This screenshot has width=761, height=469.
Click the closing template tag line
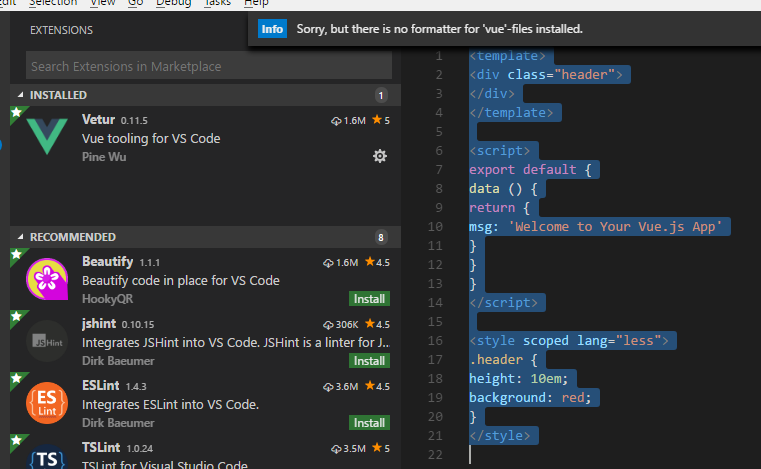coord(511,113)
